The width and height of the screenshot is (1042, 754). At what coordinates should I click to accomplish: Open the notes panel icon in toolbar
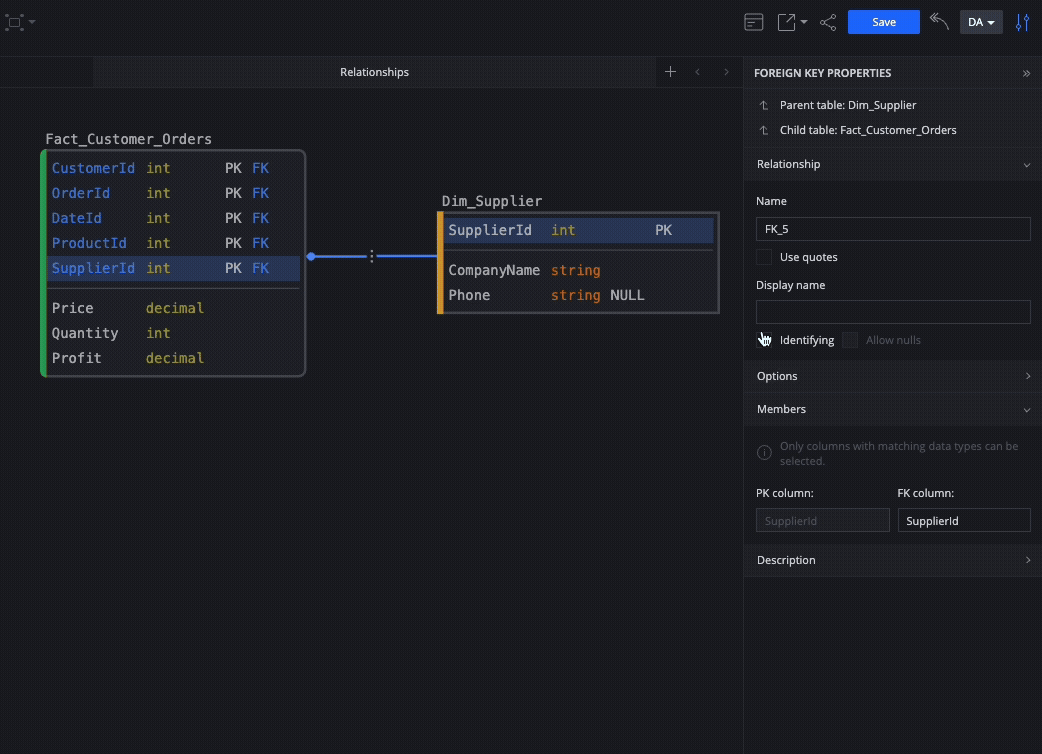754,23
